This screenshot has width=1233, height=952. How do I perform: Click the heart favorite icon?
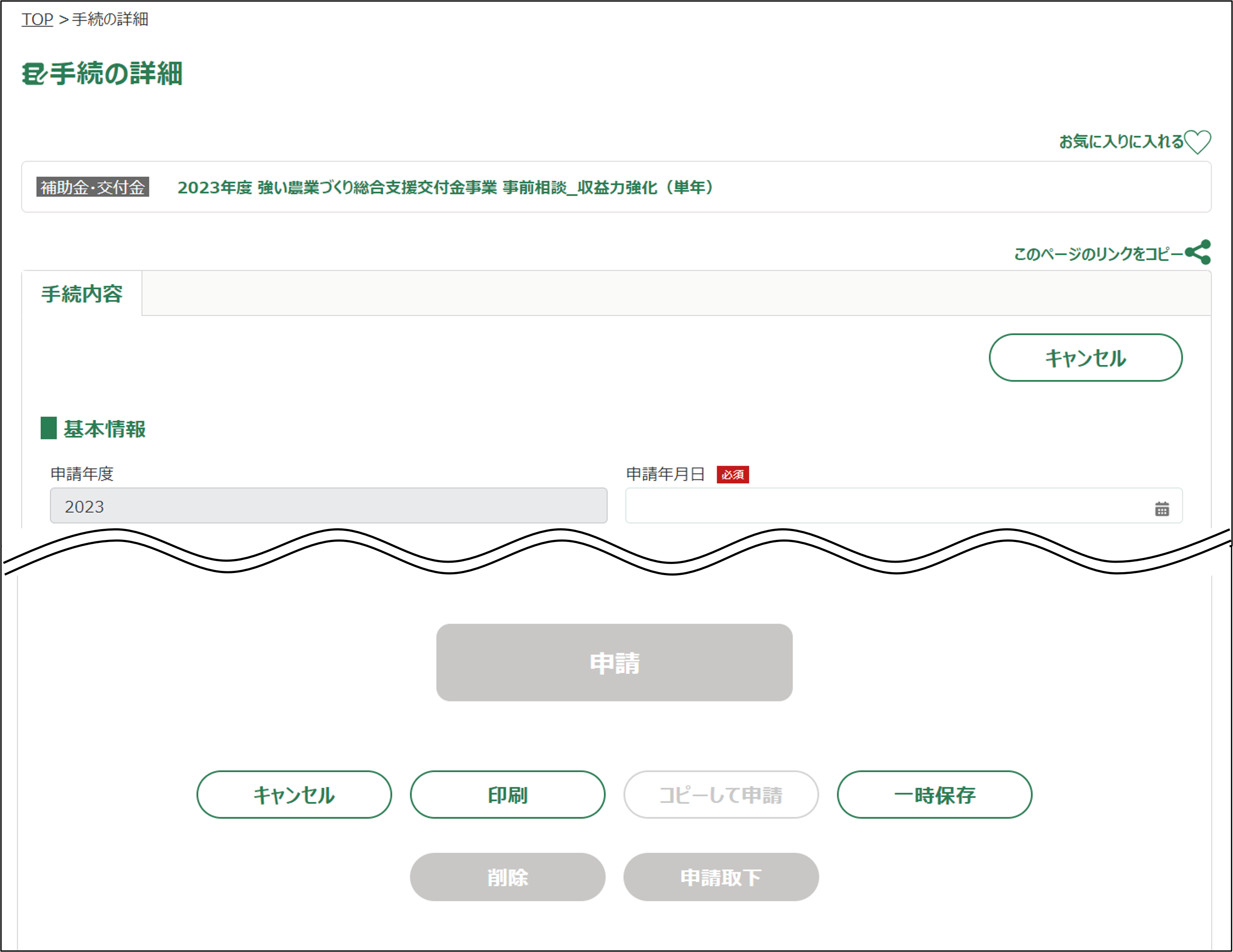[x=1197, y=141]
